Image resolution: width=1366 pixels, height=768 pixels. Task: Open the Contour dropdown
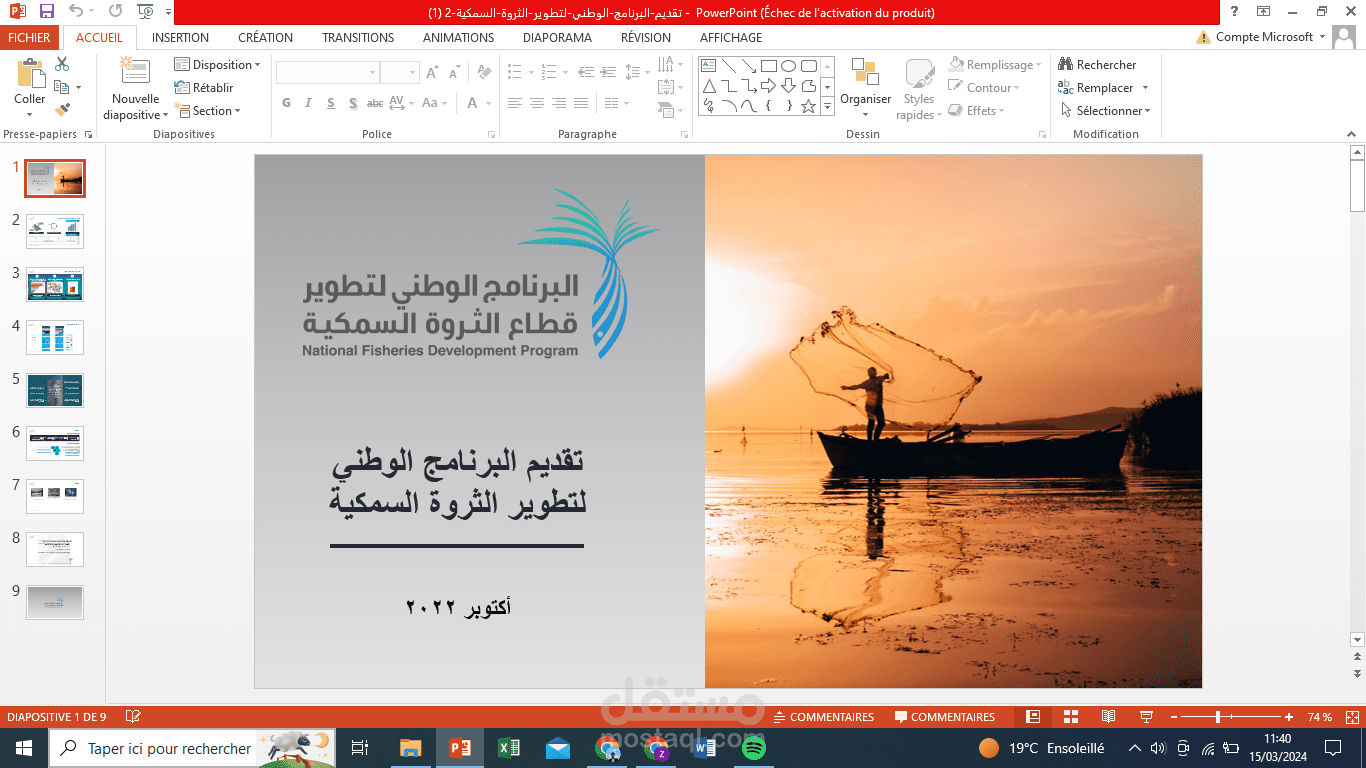click(x=984, y=87)
